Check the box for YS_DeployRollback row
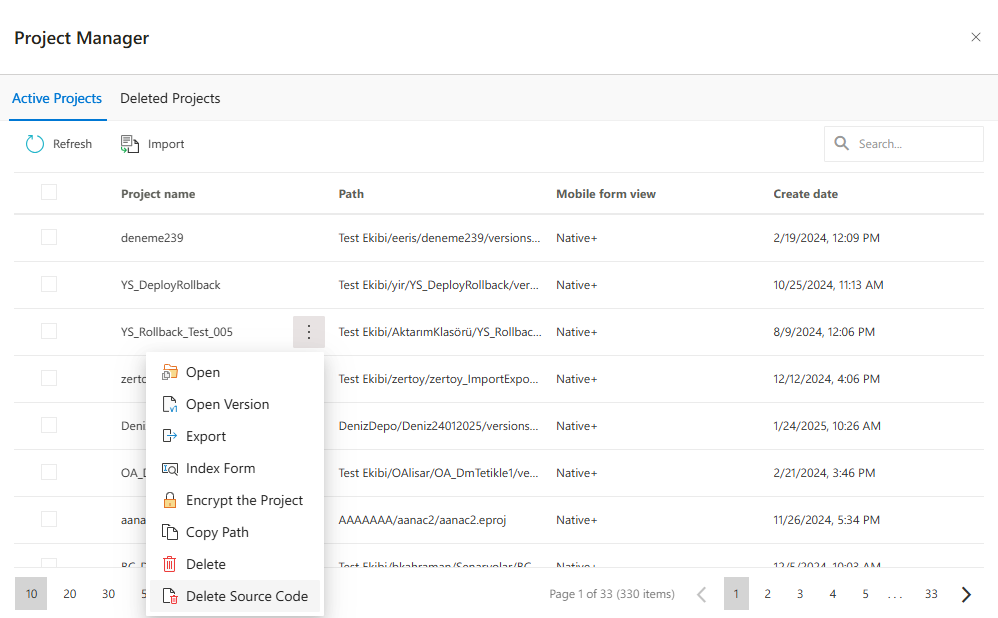This screenshot has height=618, width=998. coord(49,284)
